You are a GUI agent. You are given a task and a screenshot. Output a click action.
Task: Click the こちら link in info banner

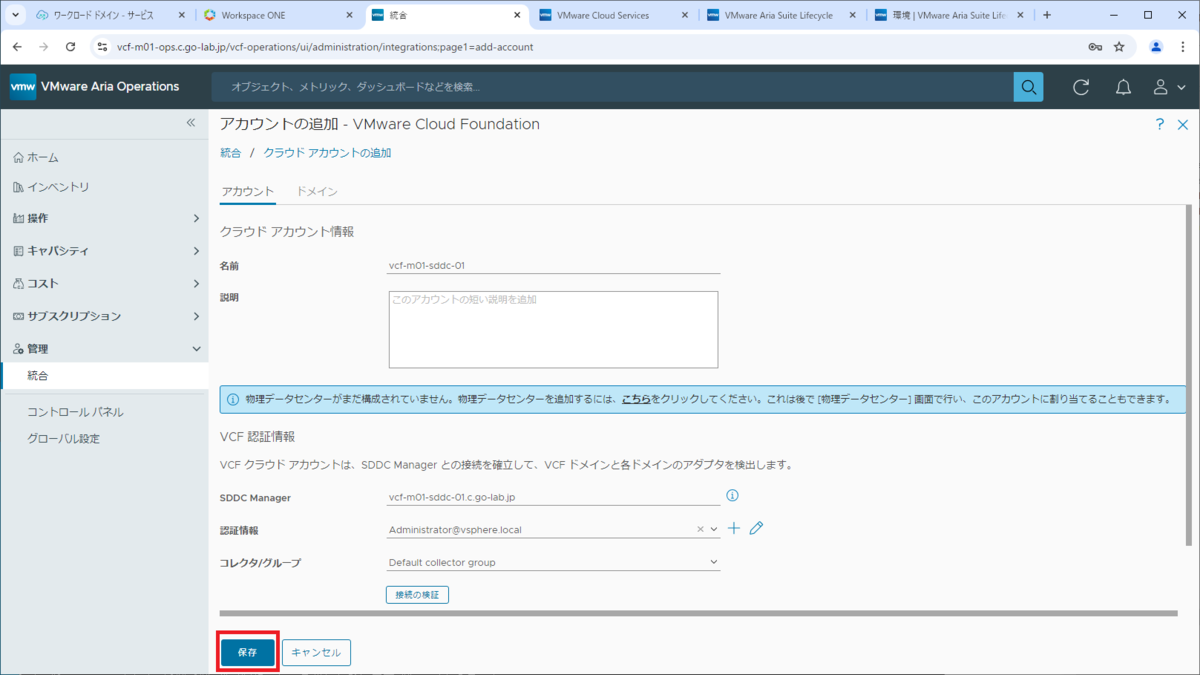click(x=637, y=399)
